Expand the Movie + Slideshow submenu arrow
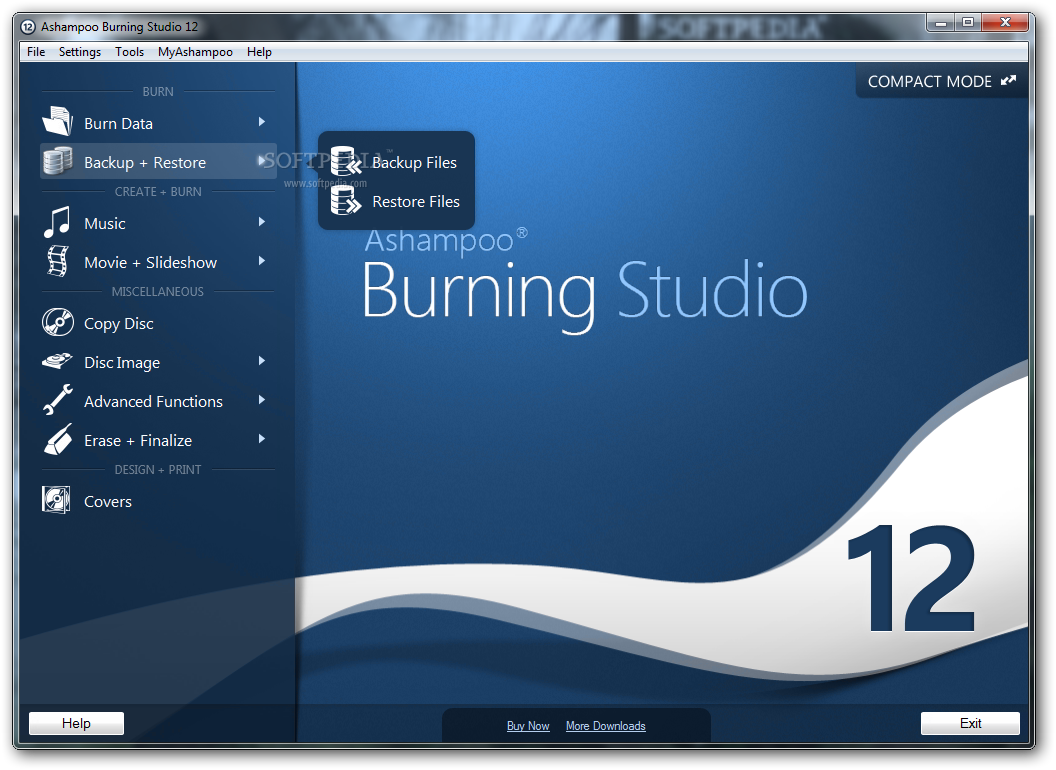The width and height of the screenshot is (1056, 770). coord(262,261)
